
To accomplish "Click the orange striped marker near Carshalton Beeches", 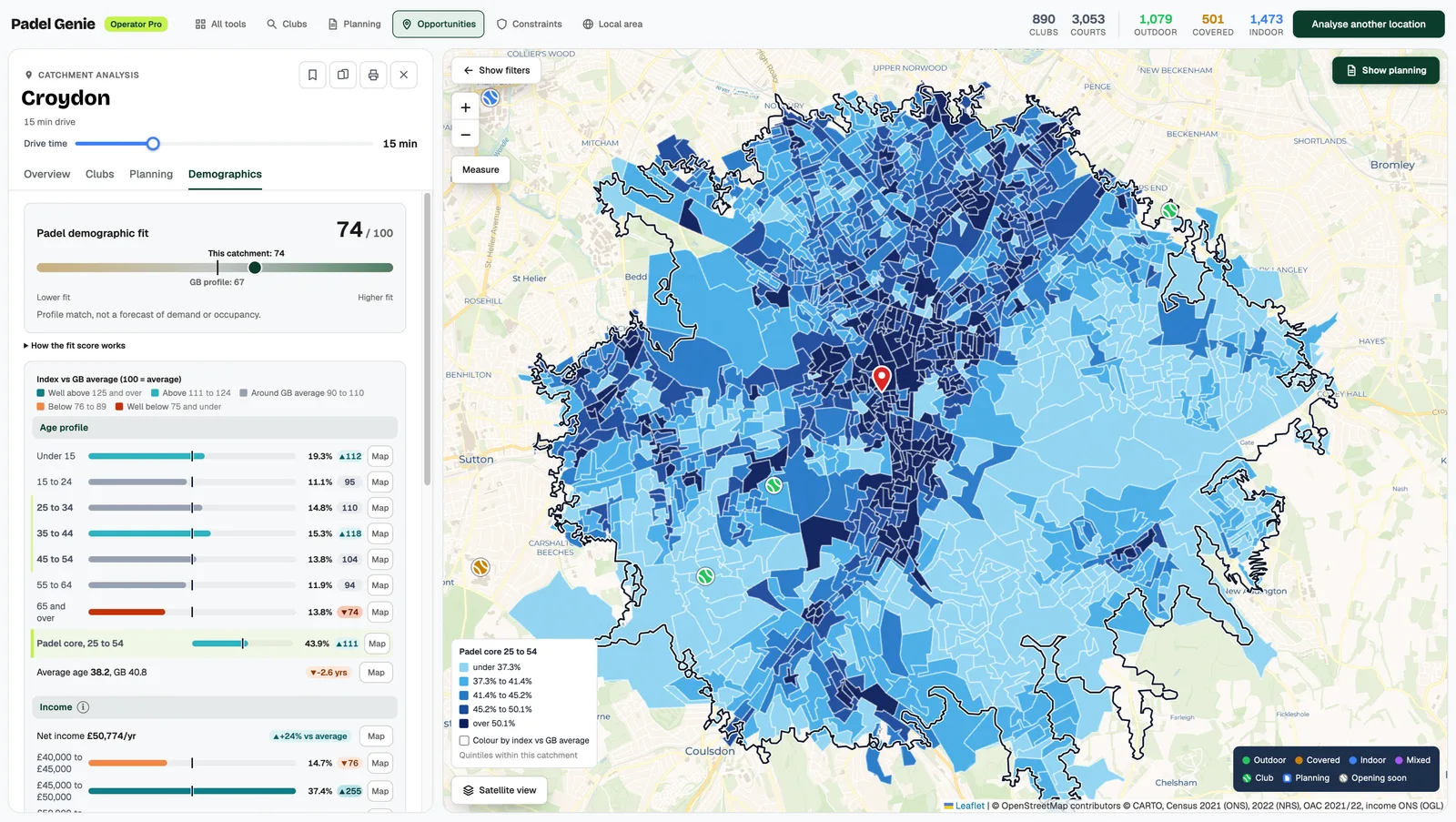I will tap(480, 567).
